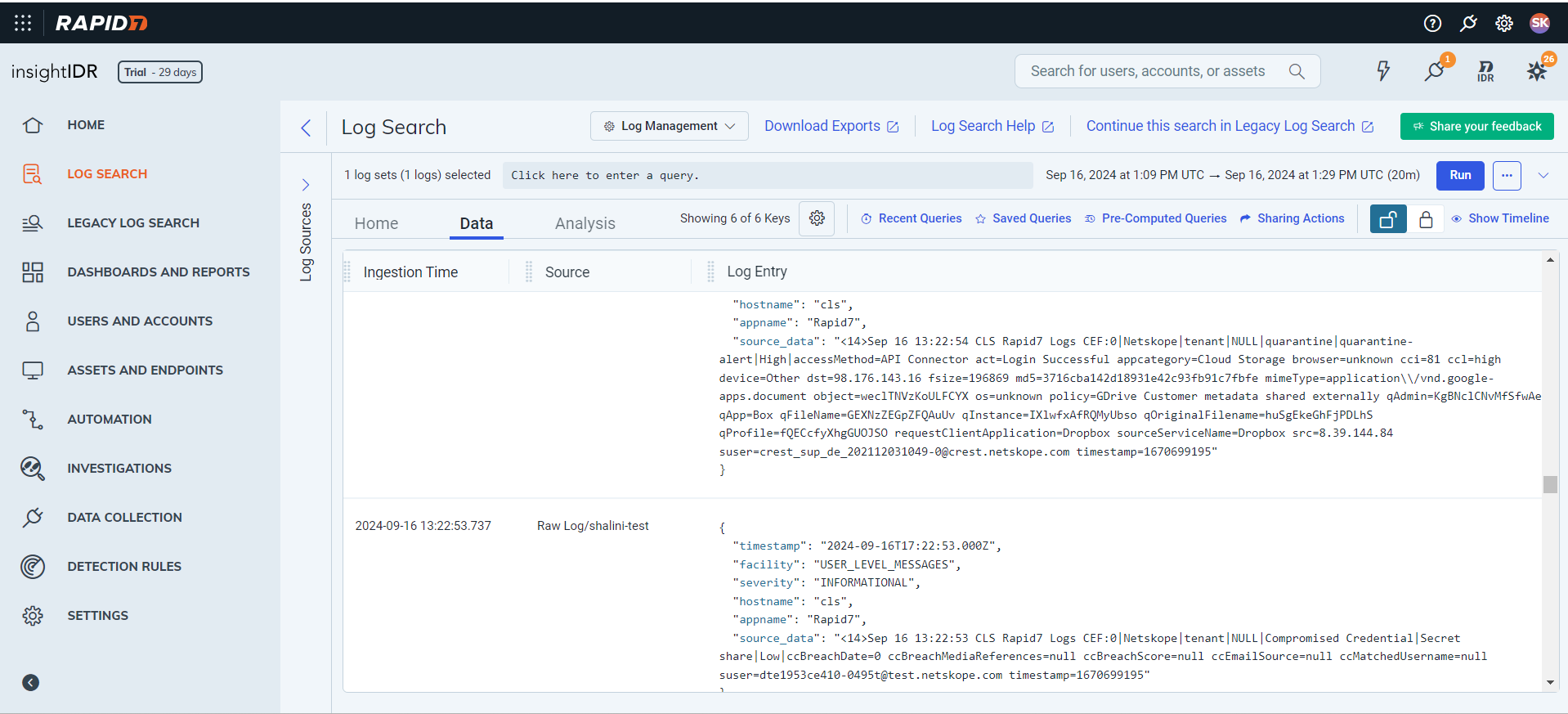Expand the Log Sources panel chevron

[x=306, y=185]
